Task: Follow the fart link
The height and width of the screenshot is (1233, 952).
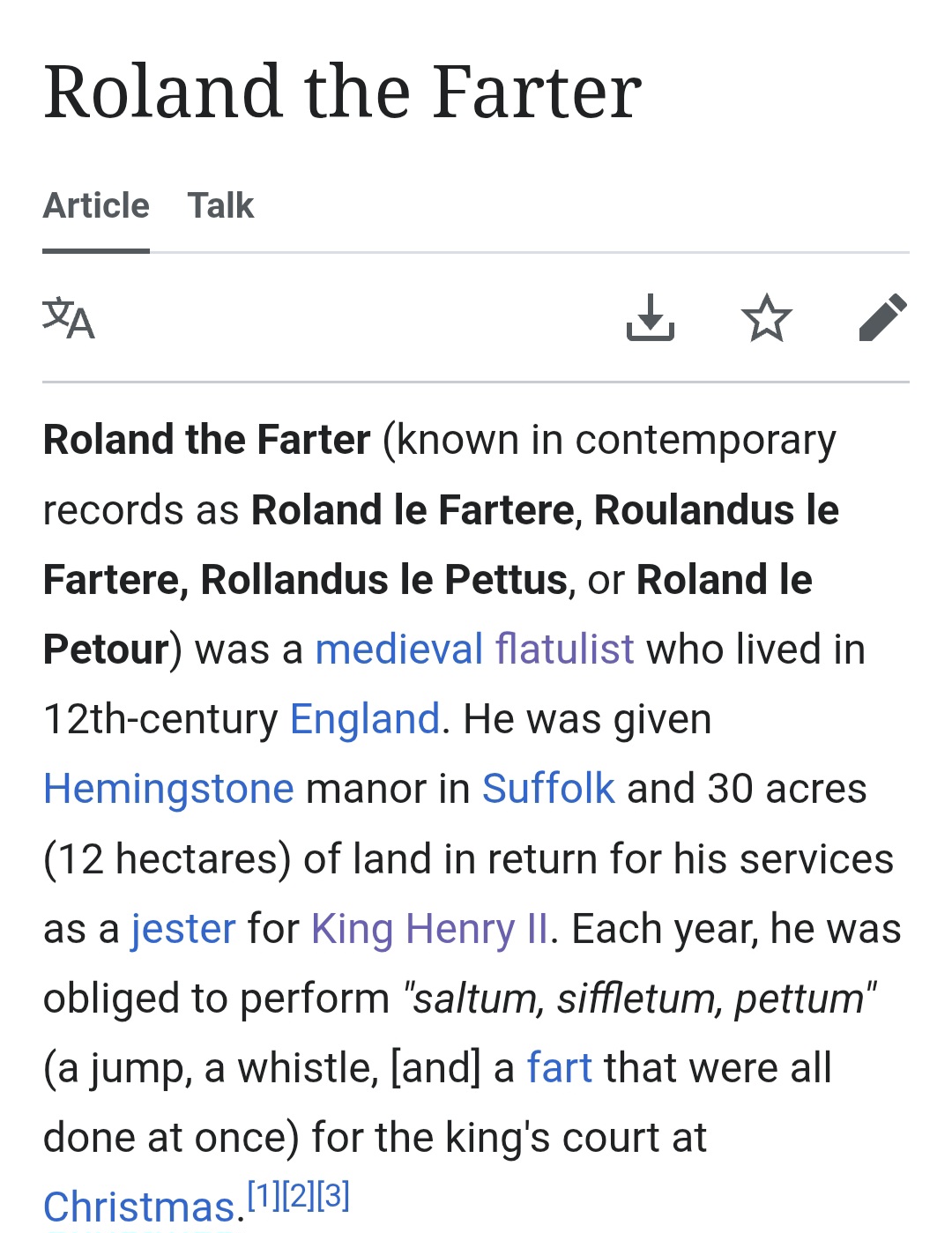Action: (559, 1068)
